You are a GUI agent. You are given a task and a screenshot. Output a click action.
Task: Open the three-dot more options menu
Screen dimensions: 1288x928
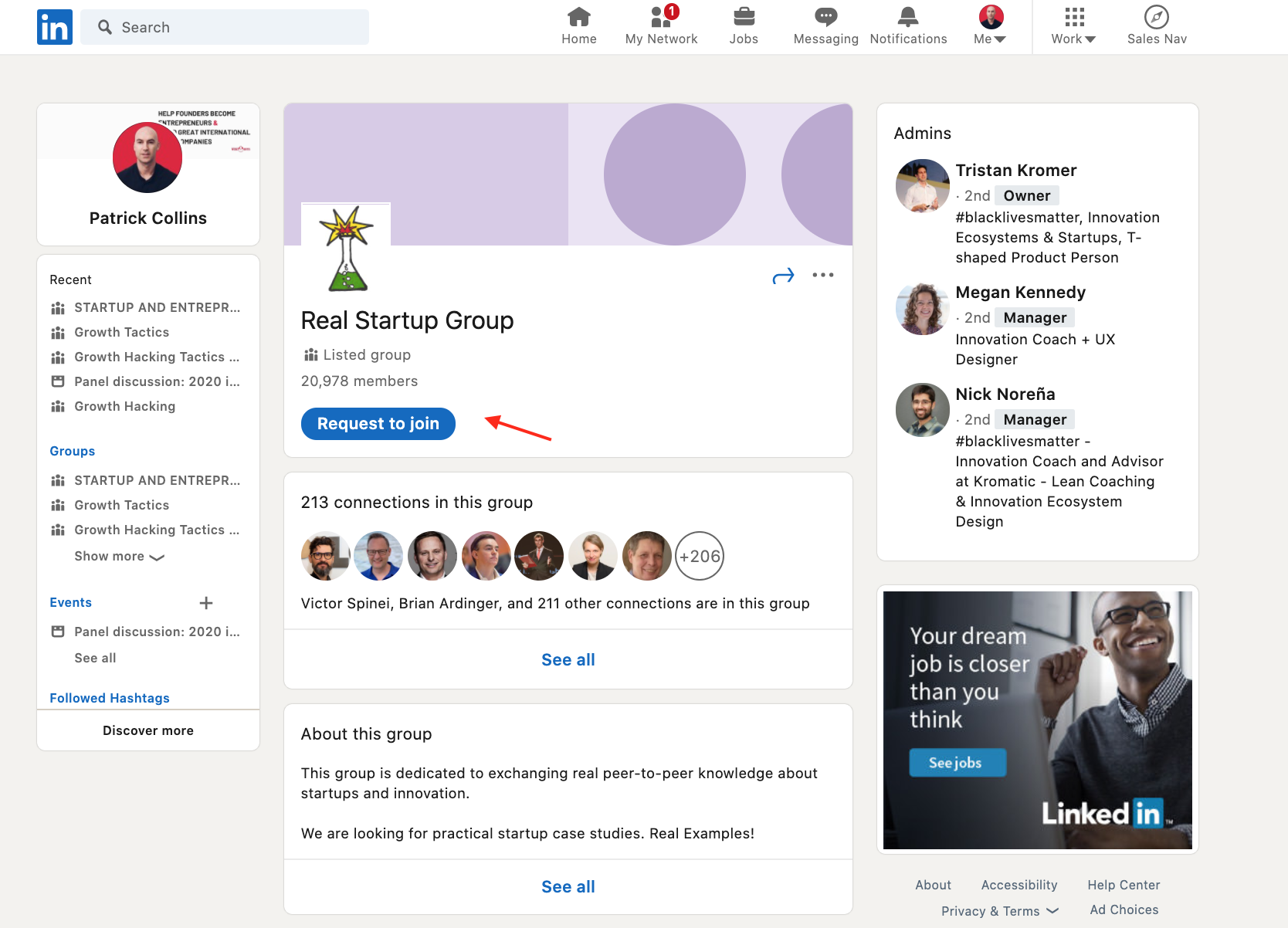[x=823, y=275]
